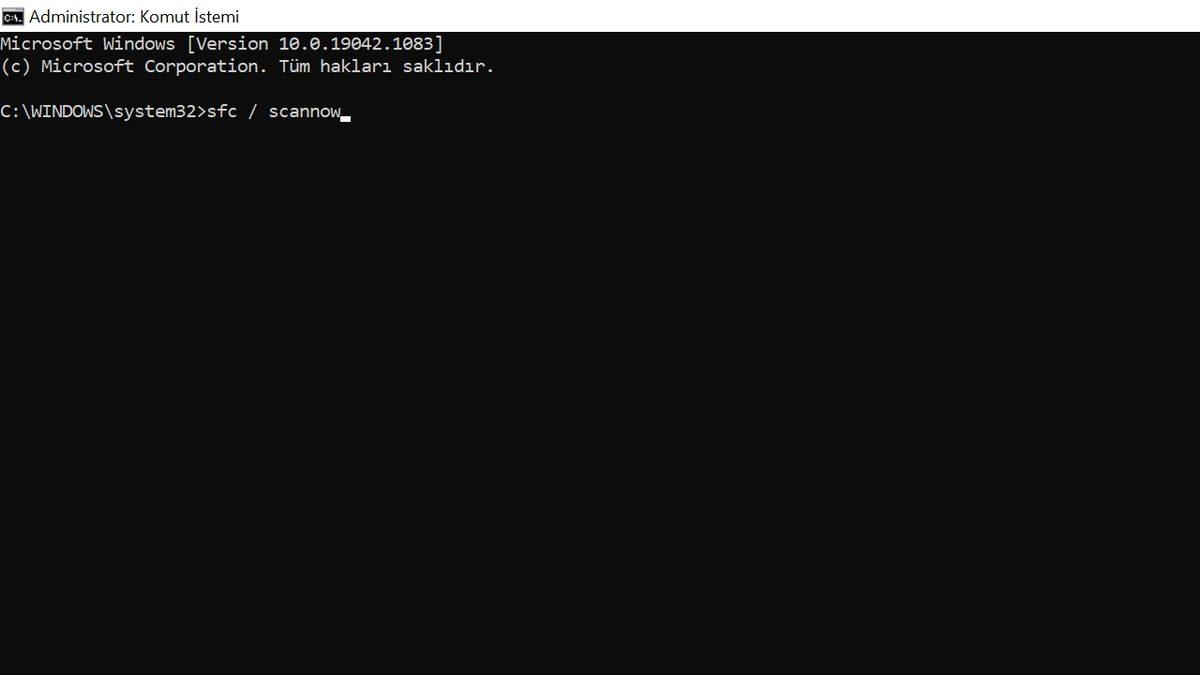Click the version number 10.0.19042.1083
The height and width of the screenshot is (675, 1200).
357,44
